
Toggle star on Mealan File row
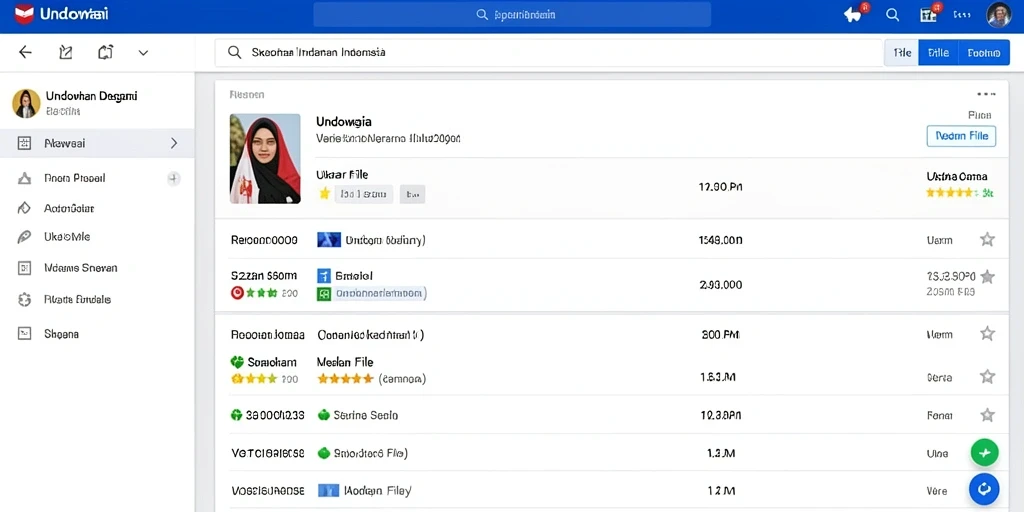point(987,376)
